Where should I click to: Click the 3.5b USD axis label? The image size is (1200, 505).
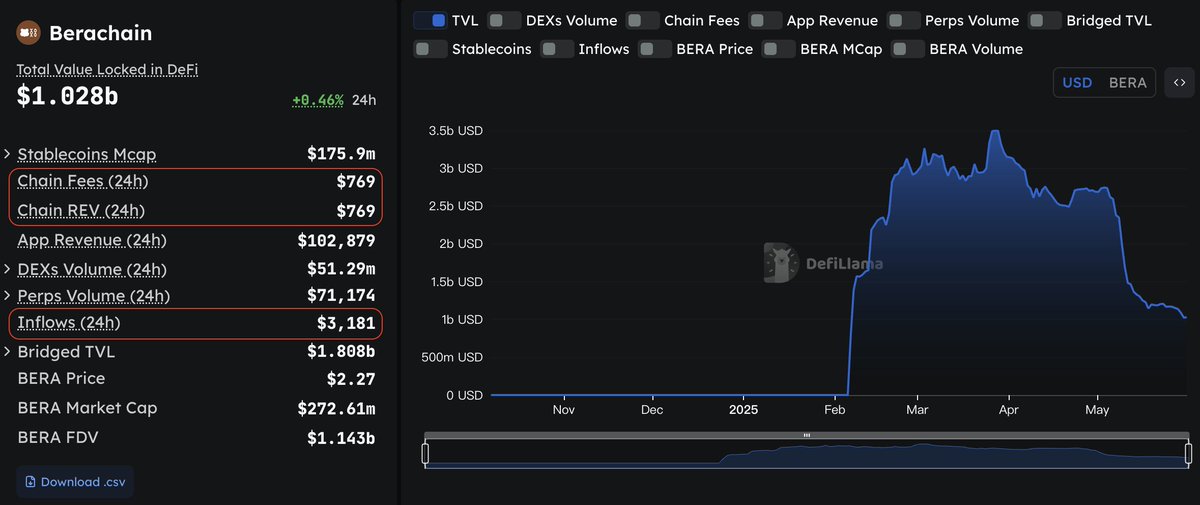pyautogui.click(x=456, y=131)
